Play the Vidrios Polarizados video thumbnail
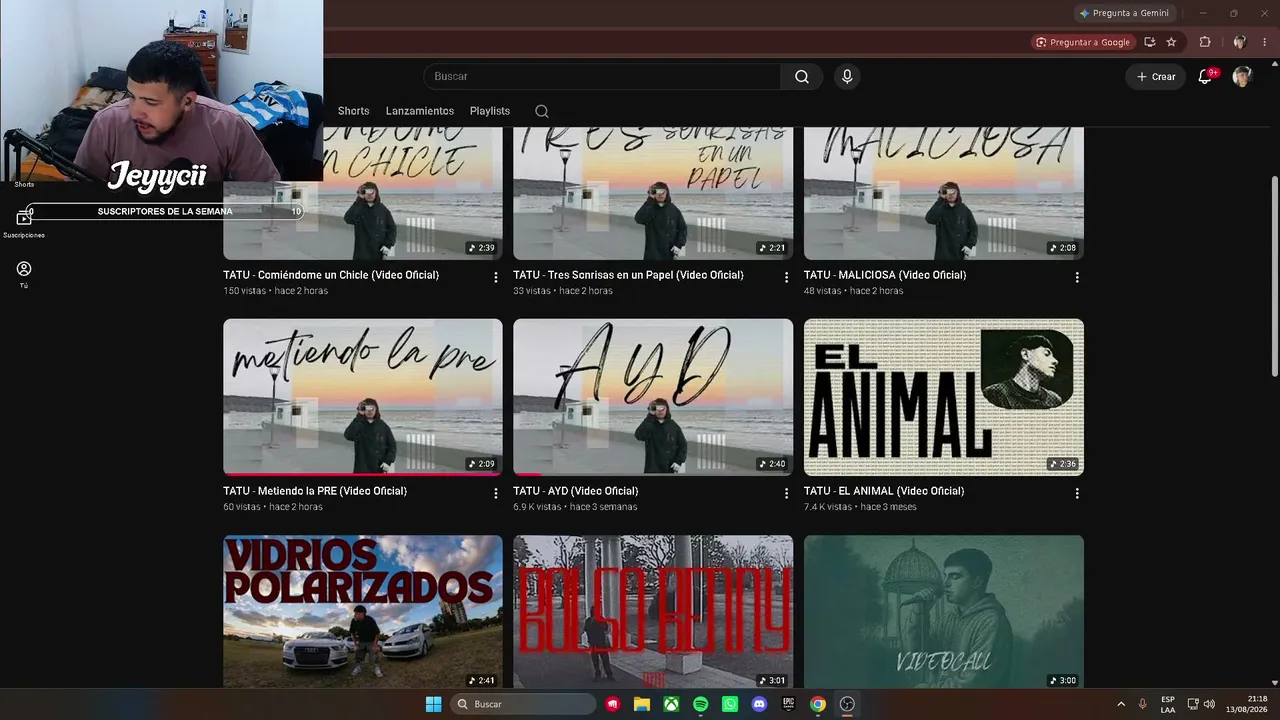 click(363, 611)
